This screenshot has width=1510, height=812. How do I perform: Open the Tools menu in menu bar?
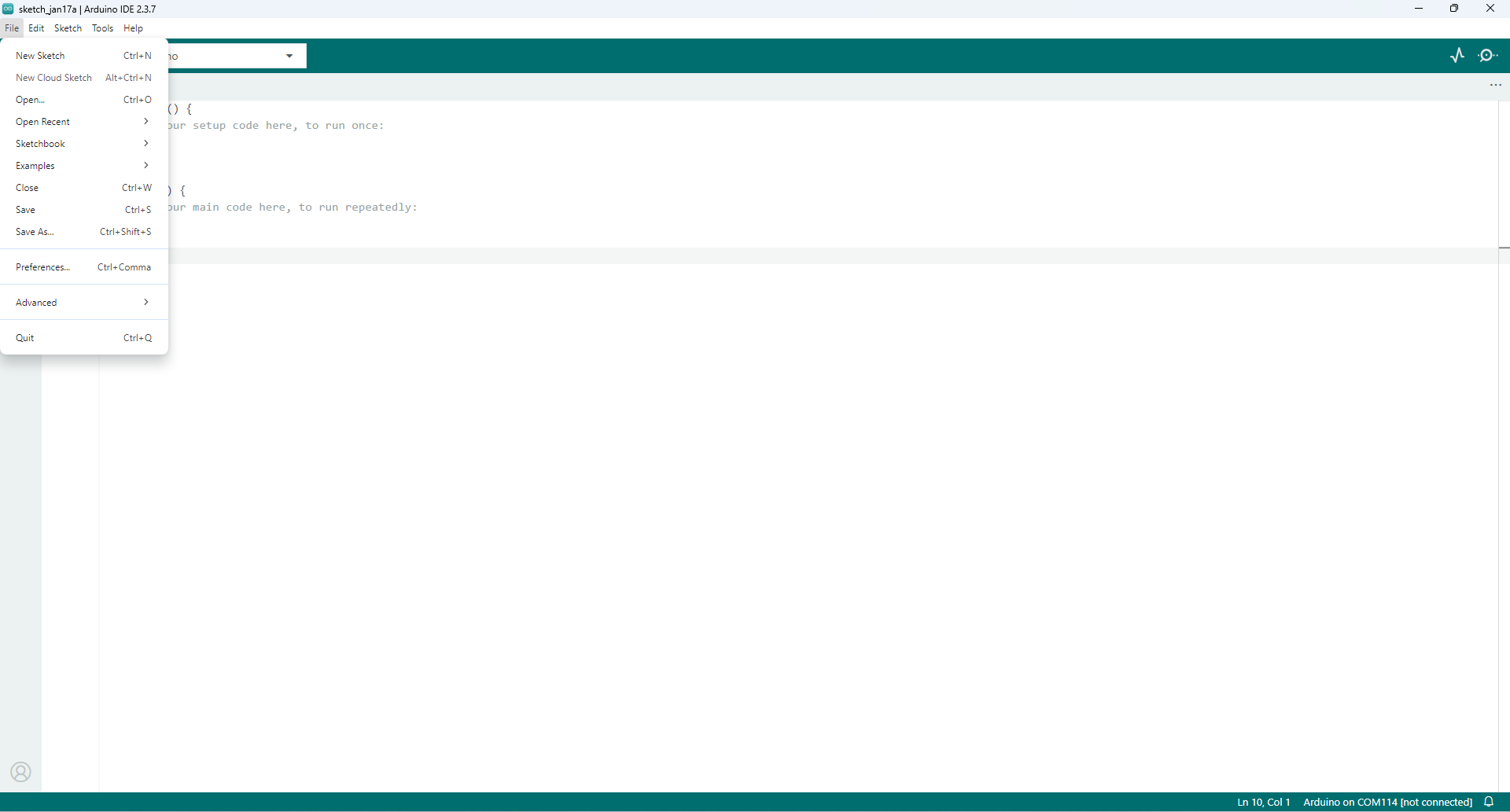(102, 28)
